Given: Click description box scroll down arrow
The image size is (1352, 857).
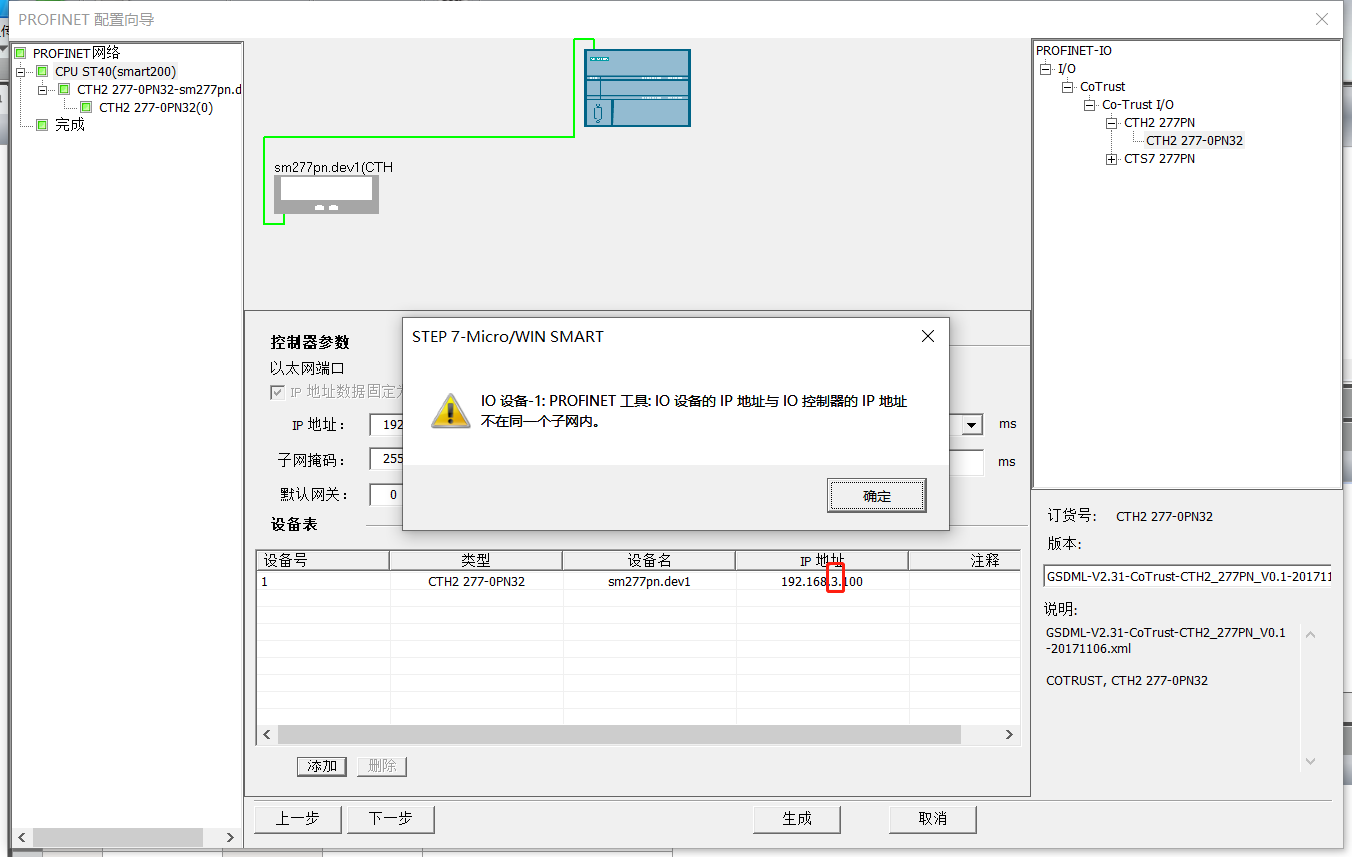Looking at the screenshot, I should pyautogui.click(x=1310, y=762).
